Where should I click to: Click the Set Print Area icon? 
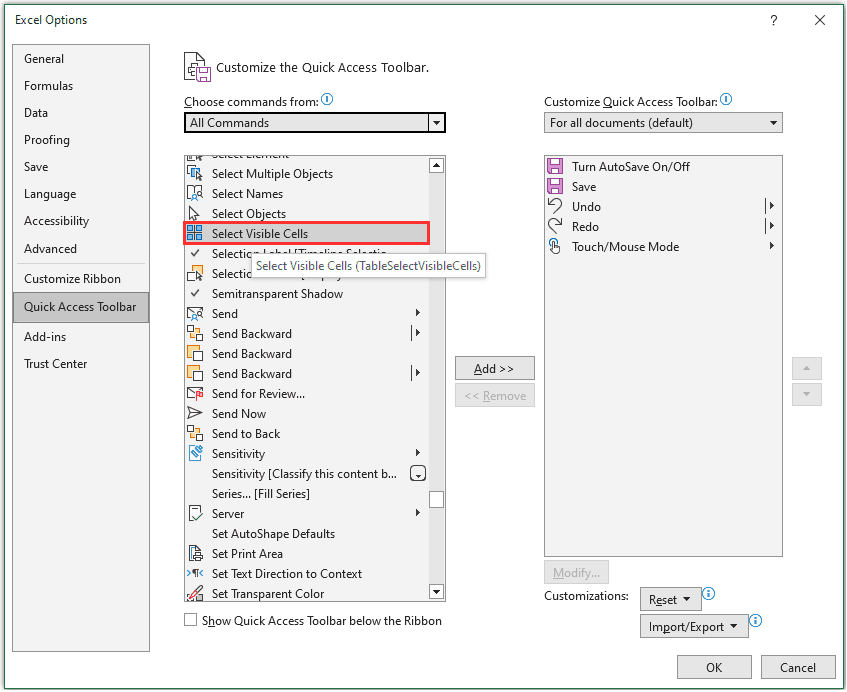click(x=198, y=553)
